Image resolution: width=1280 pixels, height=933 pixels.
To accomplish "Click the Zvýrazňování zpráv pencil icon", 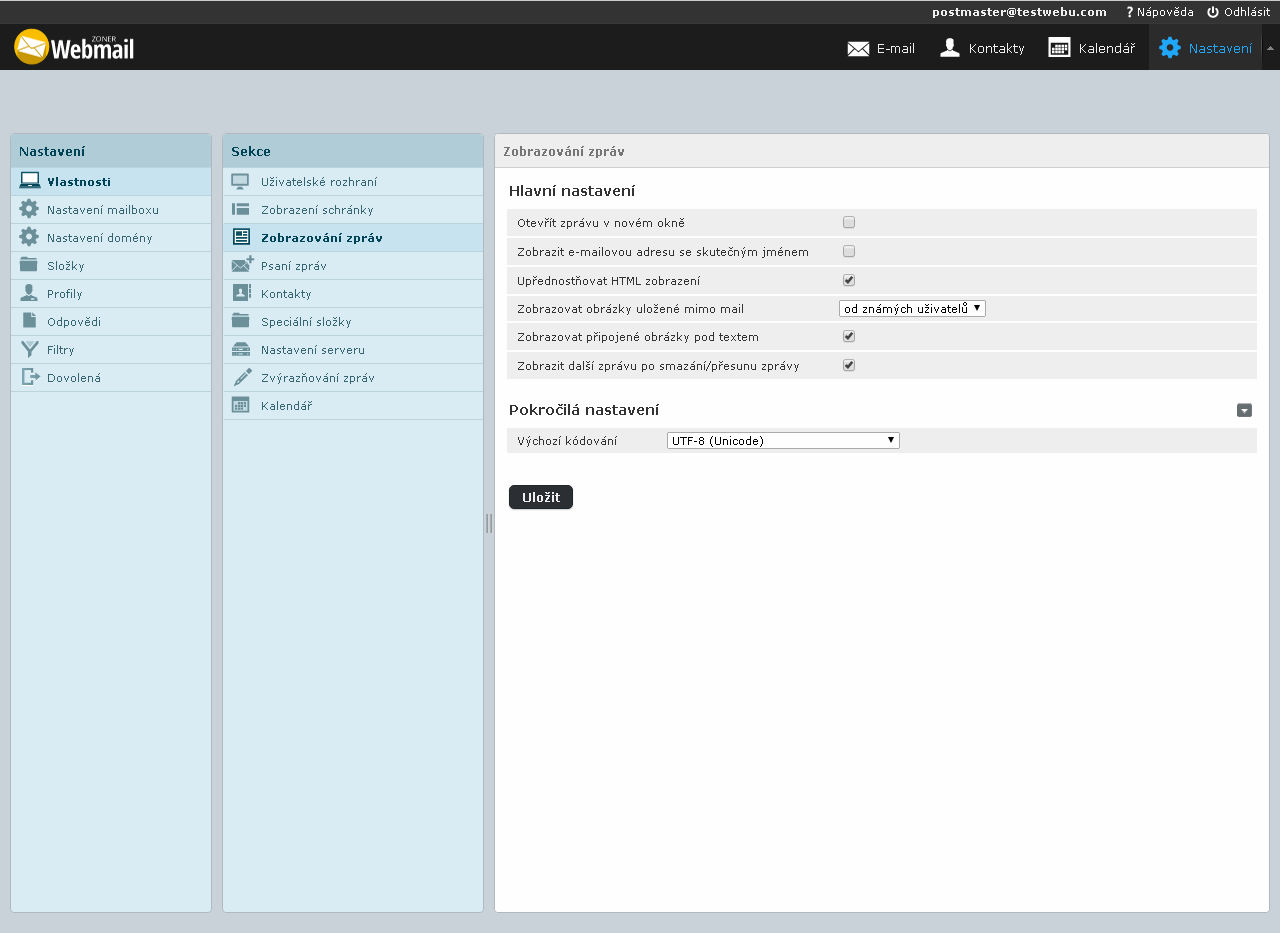I will point(241,378).
